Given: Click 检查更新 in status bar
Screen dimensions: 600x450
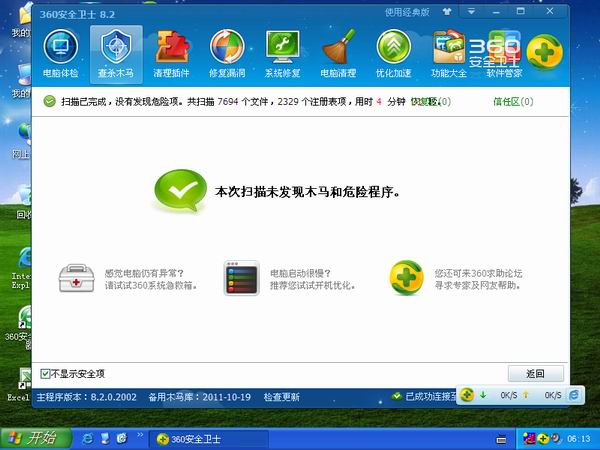Looking at the screenshot, I should pos(282,397).
